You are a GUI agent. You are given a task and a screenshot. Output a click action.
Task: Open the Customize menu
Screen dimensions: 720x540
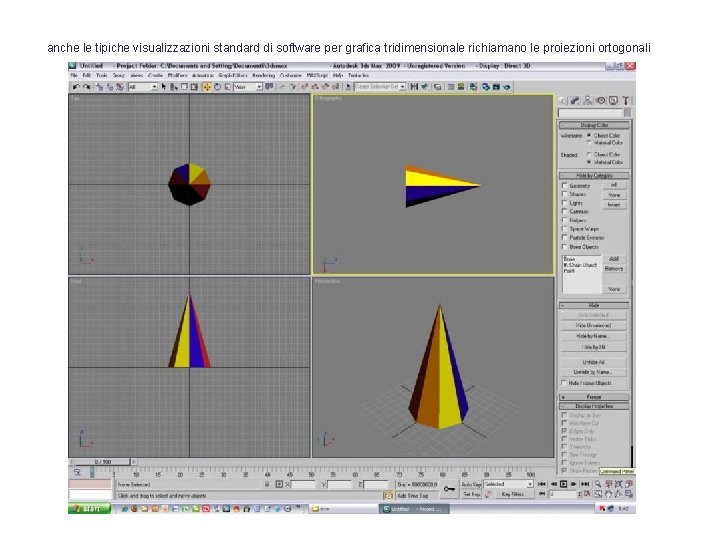coord(291,75)
